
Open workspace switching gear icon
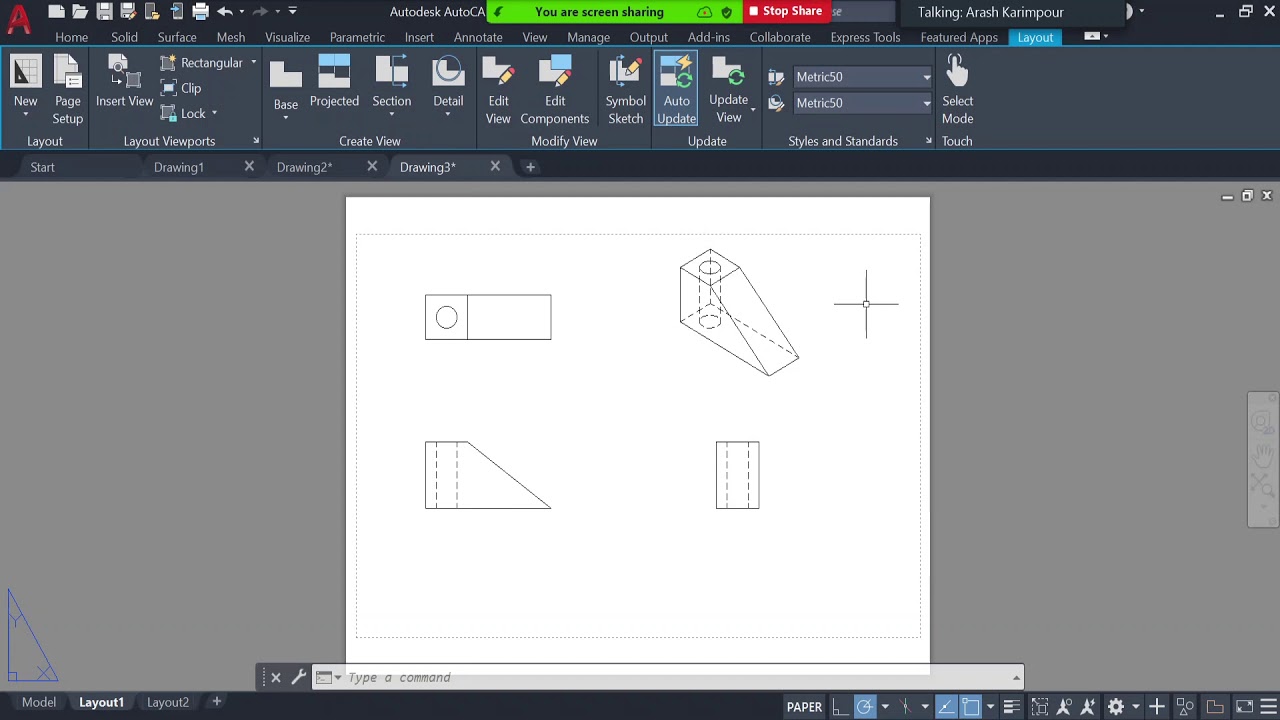point(1116,707)
